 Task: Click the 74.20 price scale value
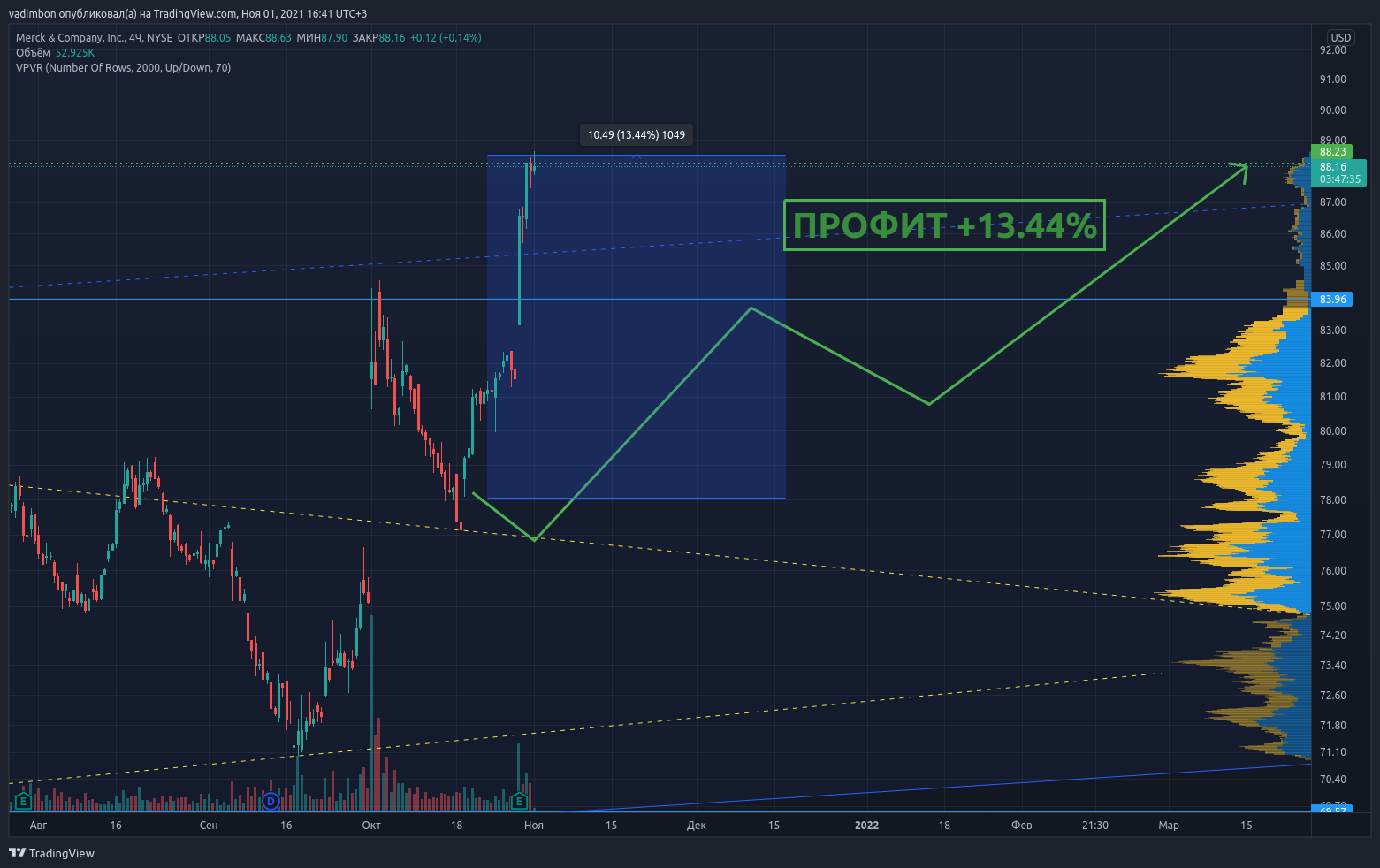click(x=1333, y=636)
